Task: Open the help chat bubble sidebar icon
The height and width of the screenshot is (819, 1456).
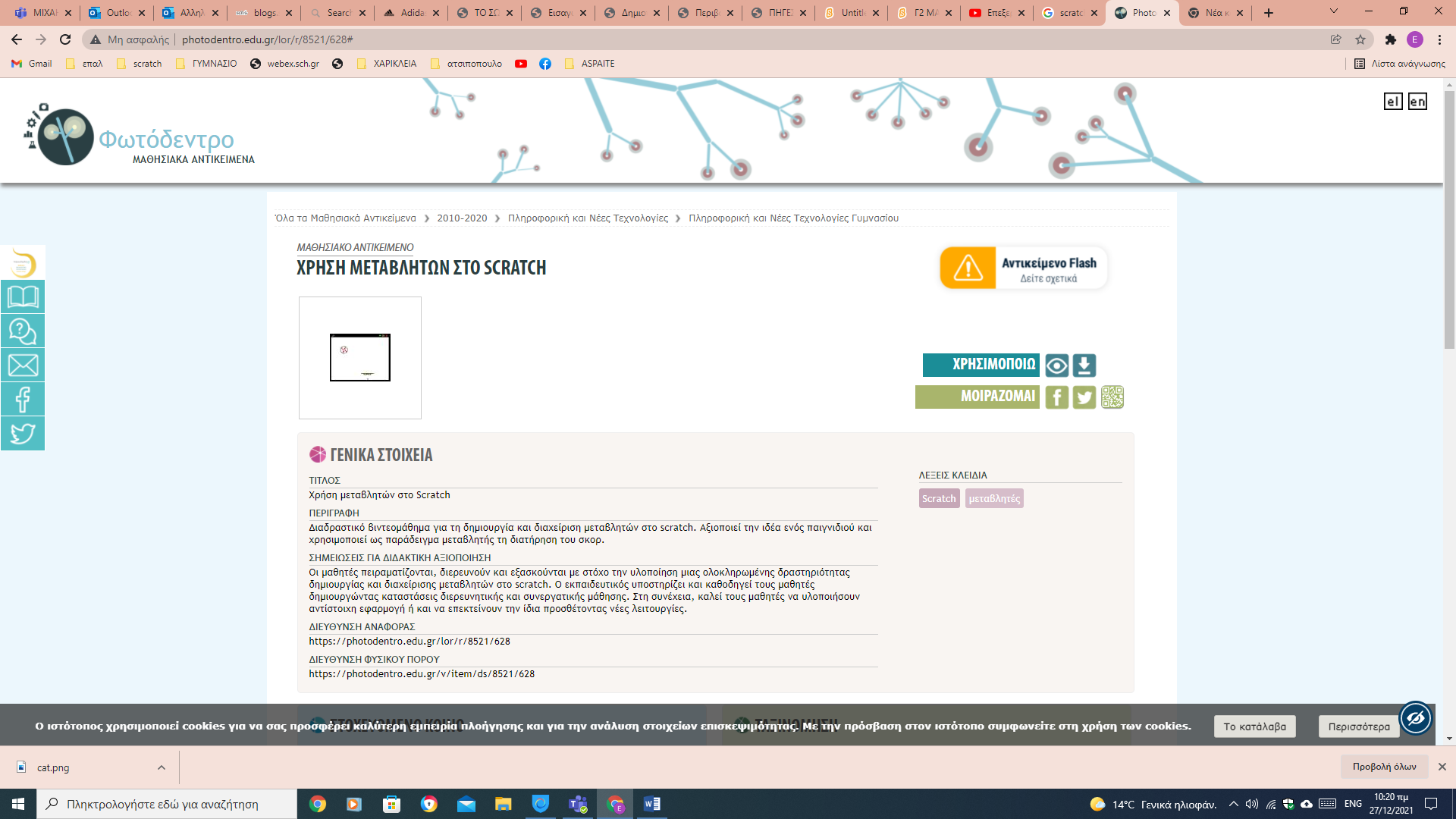Action: (23, 331)
